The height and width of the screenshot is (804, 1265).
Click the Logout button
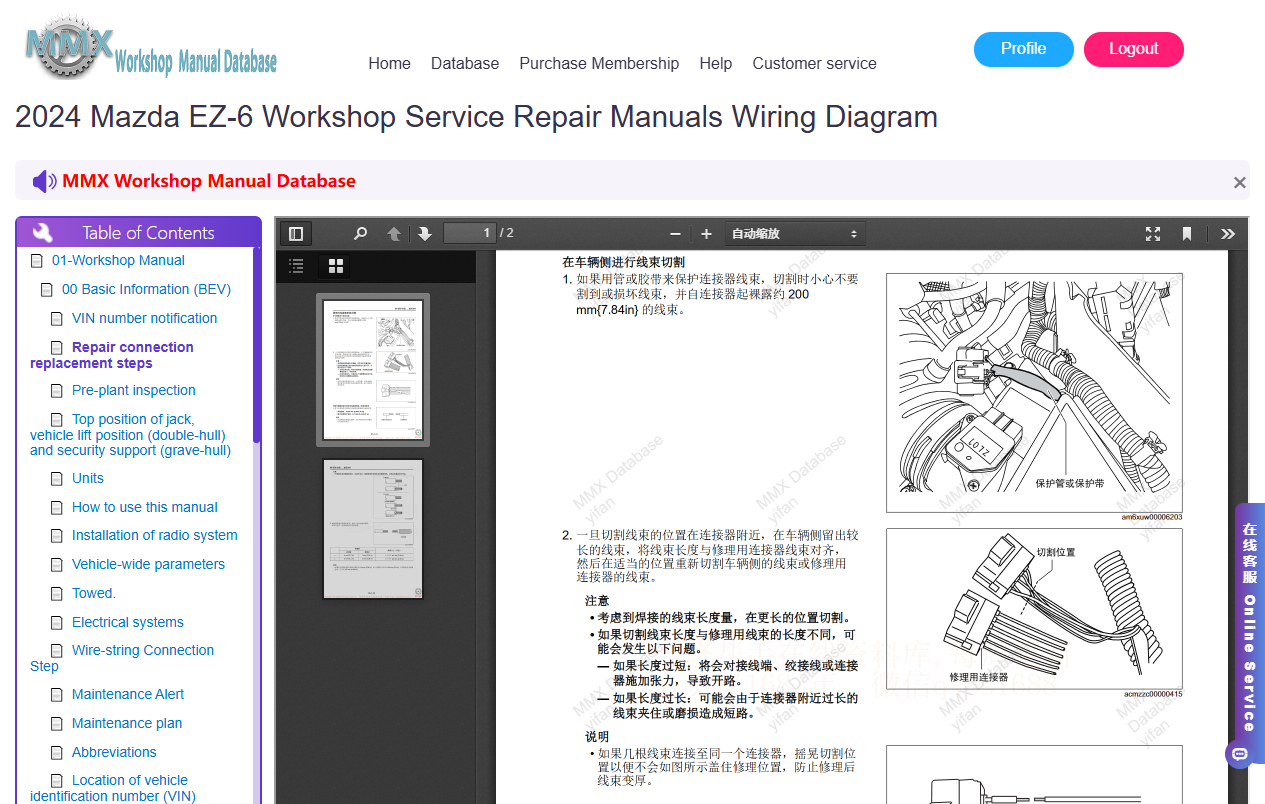[1134, 49]
